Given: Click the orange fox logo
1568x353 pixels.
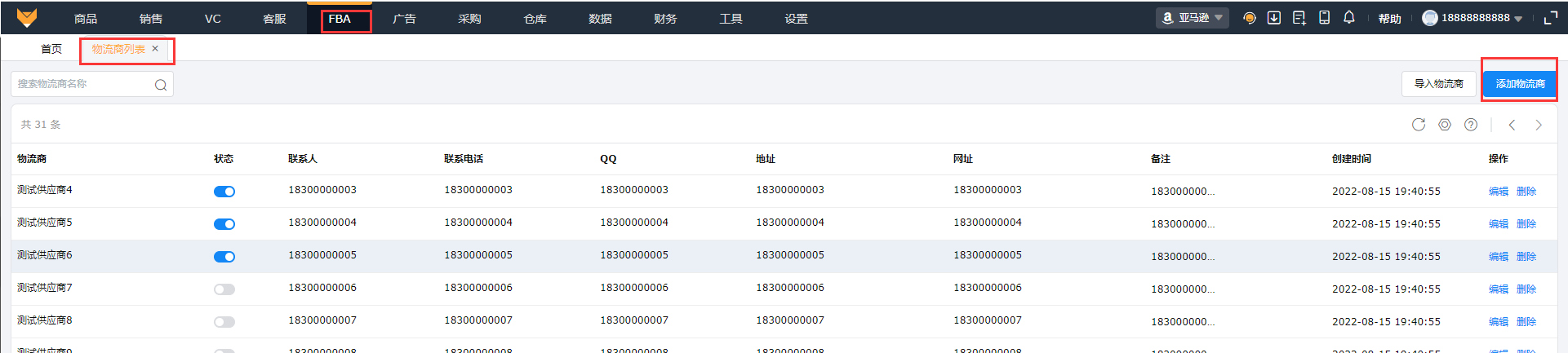Looking at the screenshot, I should 27,18.
